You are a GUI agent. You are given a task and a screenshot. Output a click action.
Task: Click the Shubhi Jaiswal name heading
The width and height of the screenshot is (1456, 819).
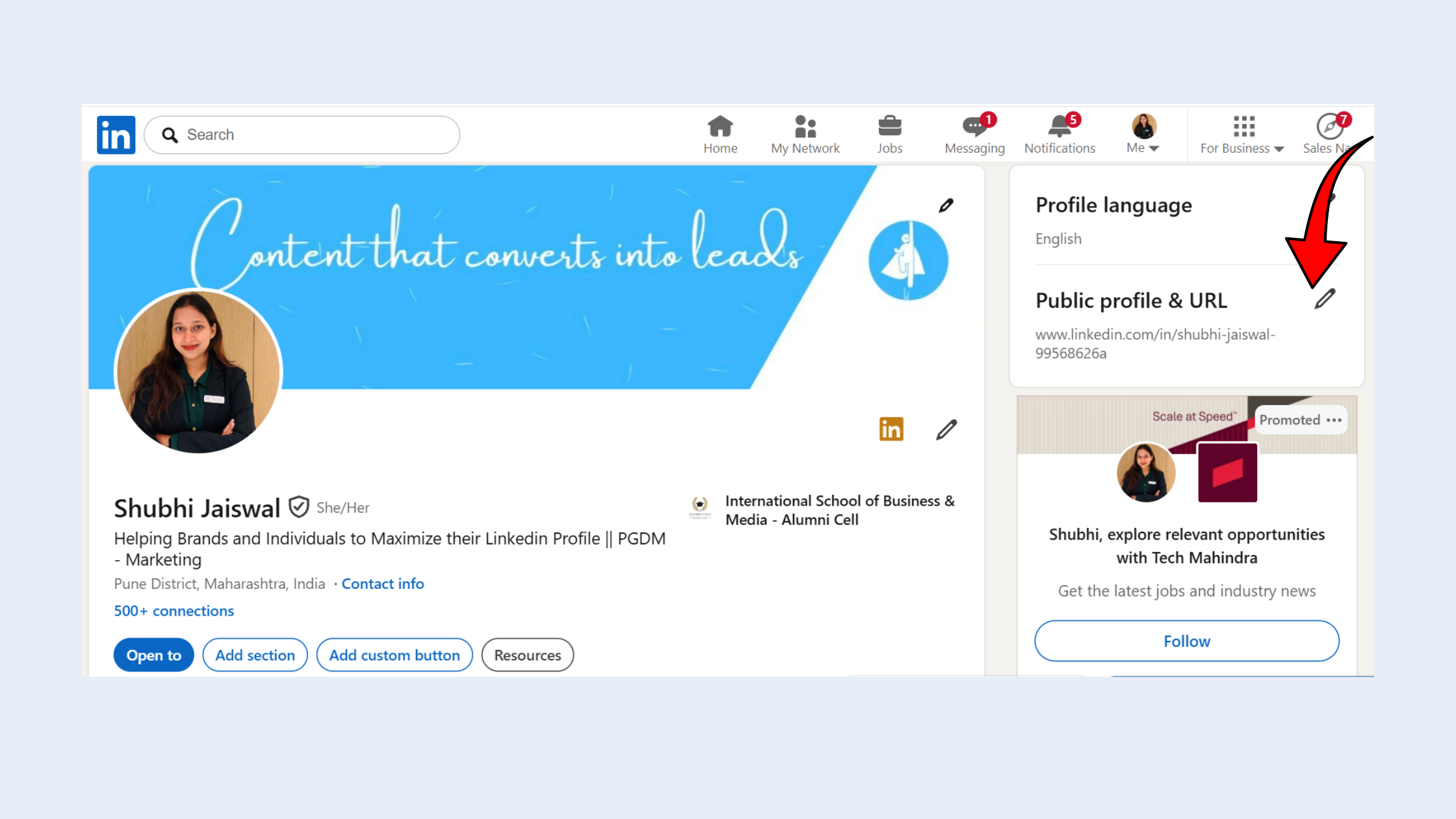197,508
